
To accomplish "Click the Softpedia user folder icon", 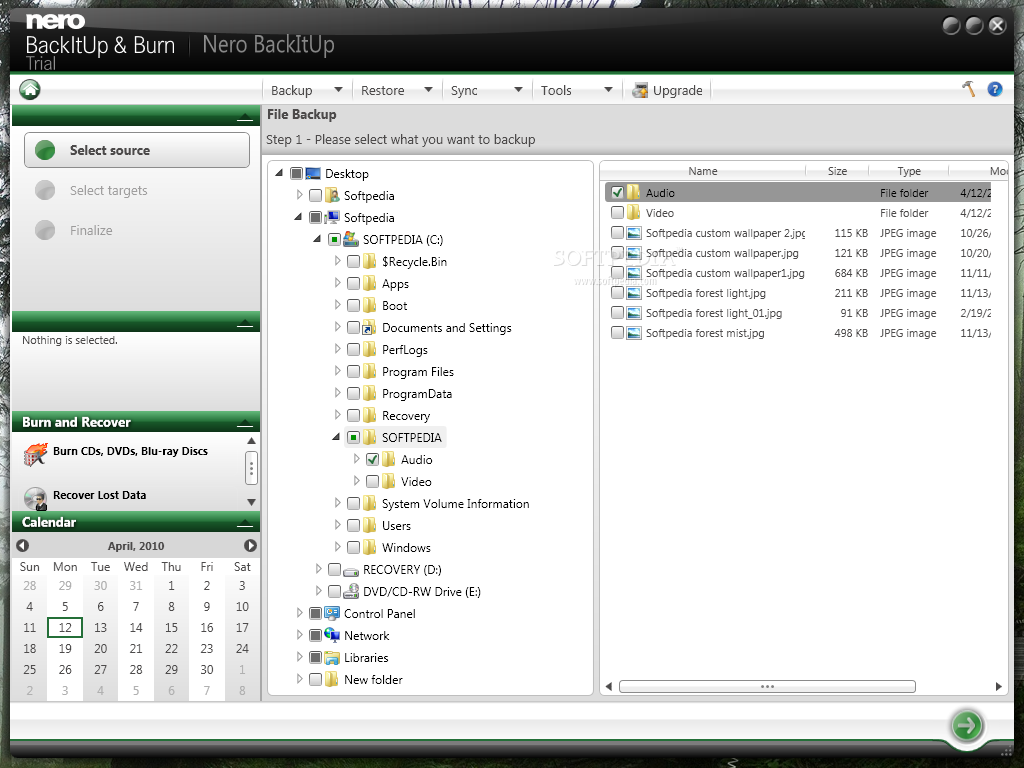I will (332, 195).
